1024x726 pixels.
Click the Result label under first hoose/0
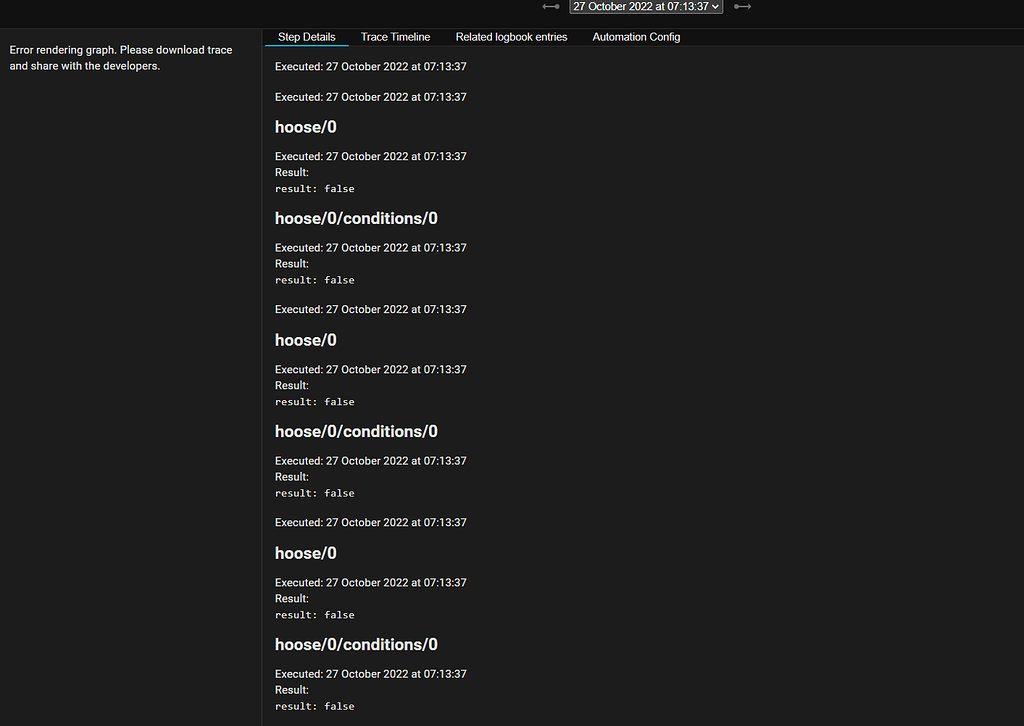(291, 172)
